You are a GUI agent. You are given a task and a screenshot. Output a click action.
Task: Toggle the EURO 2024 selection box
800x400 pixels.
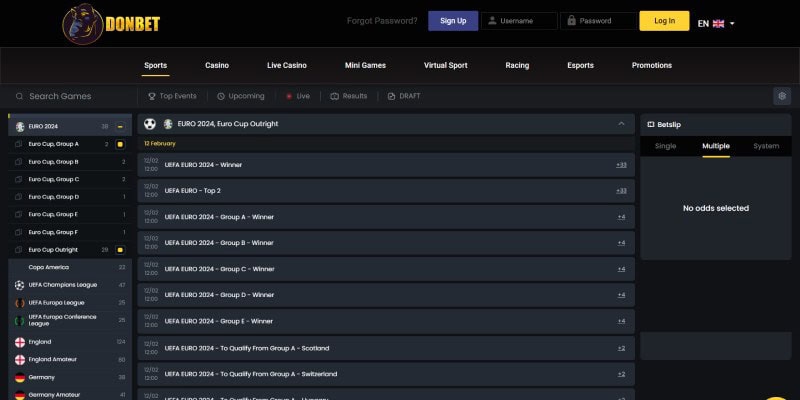[120, 127]
